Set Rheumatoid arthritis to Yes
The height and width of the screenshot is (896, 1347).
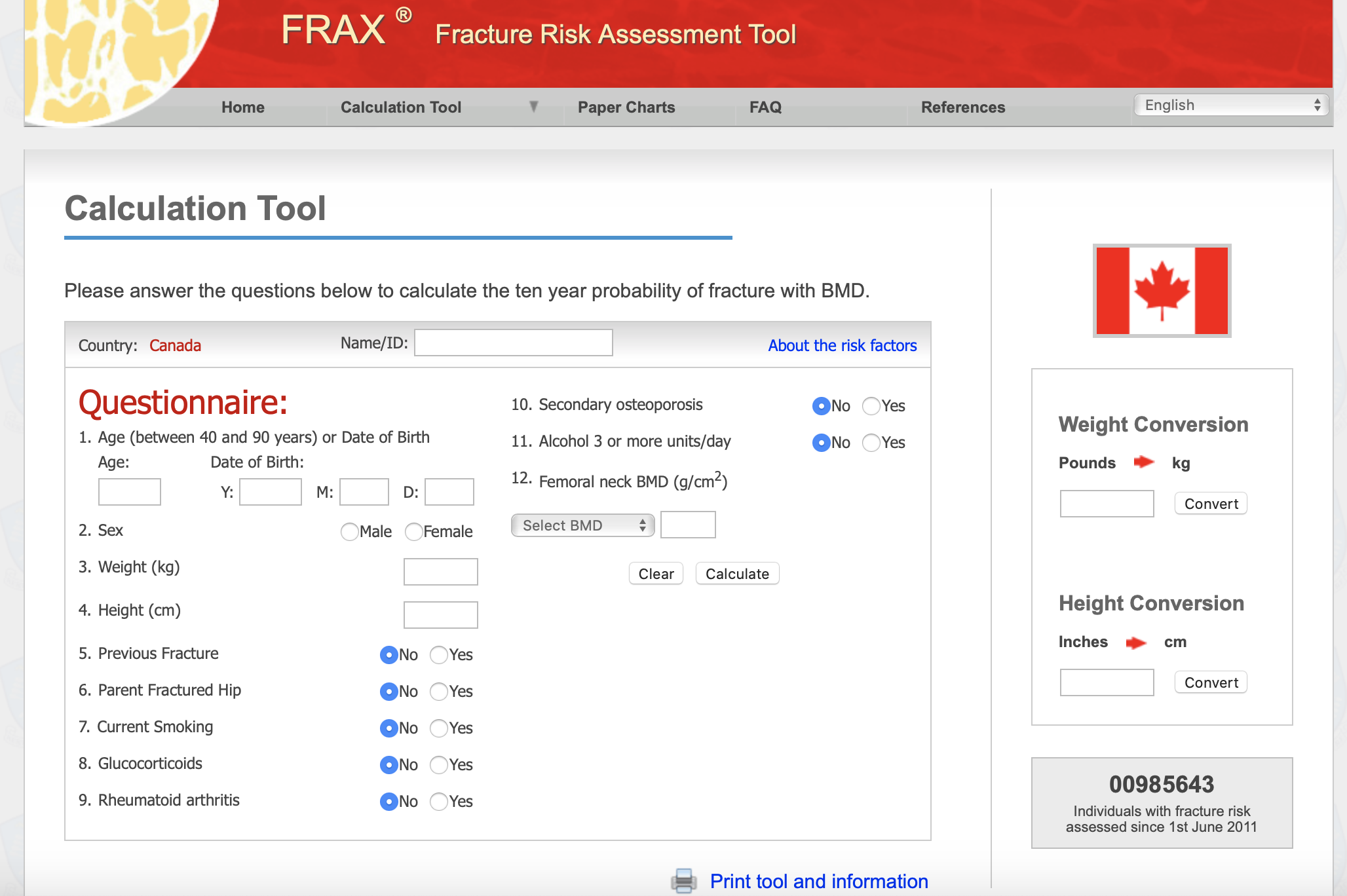(439, 802)
